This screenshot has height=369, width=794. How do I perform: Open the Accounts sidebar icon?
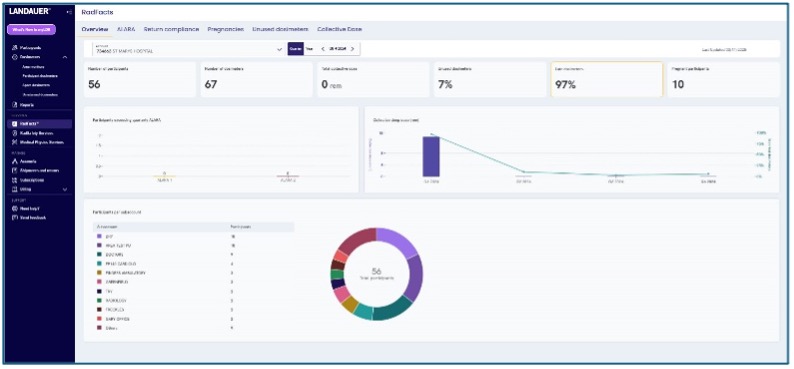(15, 161)
